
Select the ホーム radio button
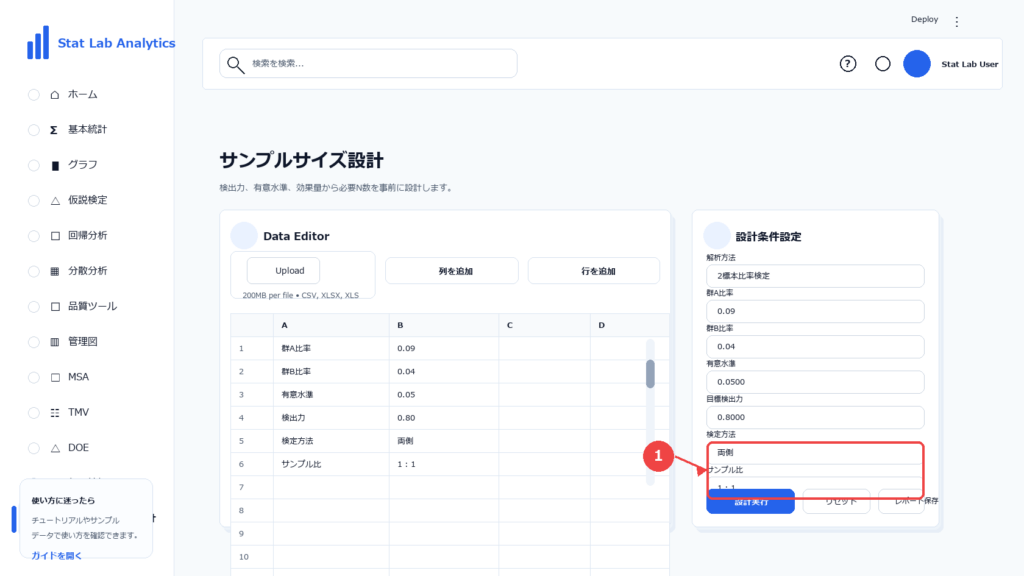point(34,95)
